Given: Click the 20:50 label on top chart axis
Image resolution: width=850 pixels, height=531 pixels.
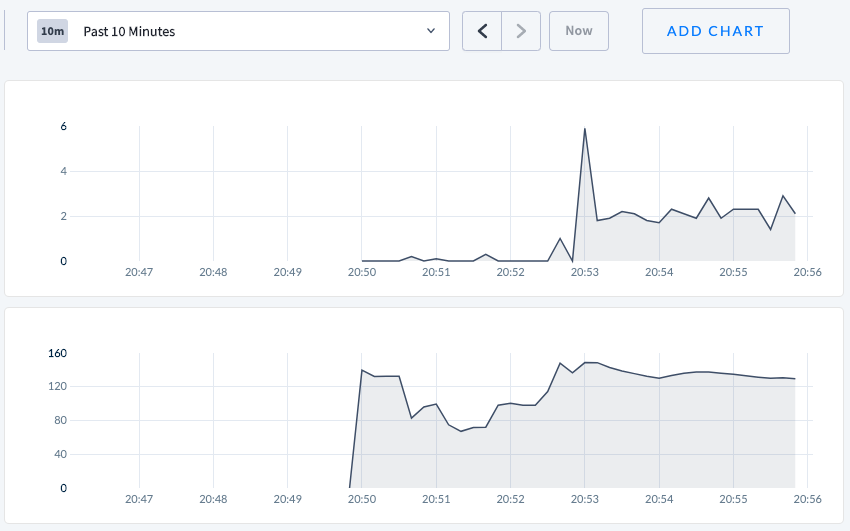Looking at the screenshot, I should (x=362, y=272).
